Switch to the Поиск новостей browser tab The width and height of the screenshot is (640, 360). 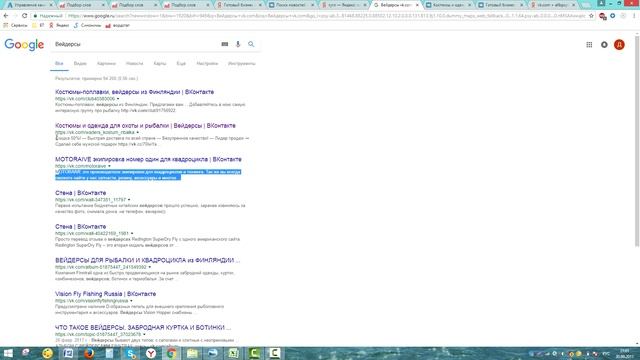pyautogui.click(x=291, y=5)
